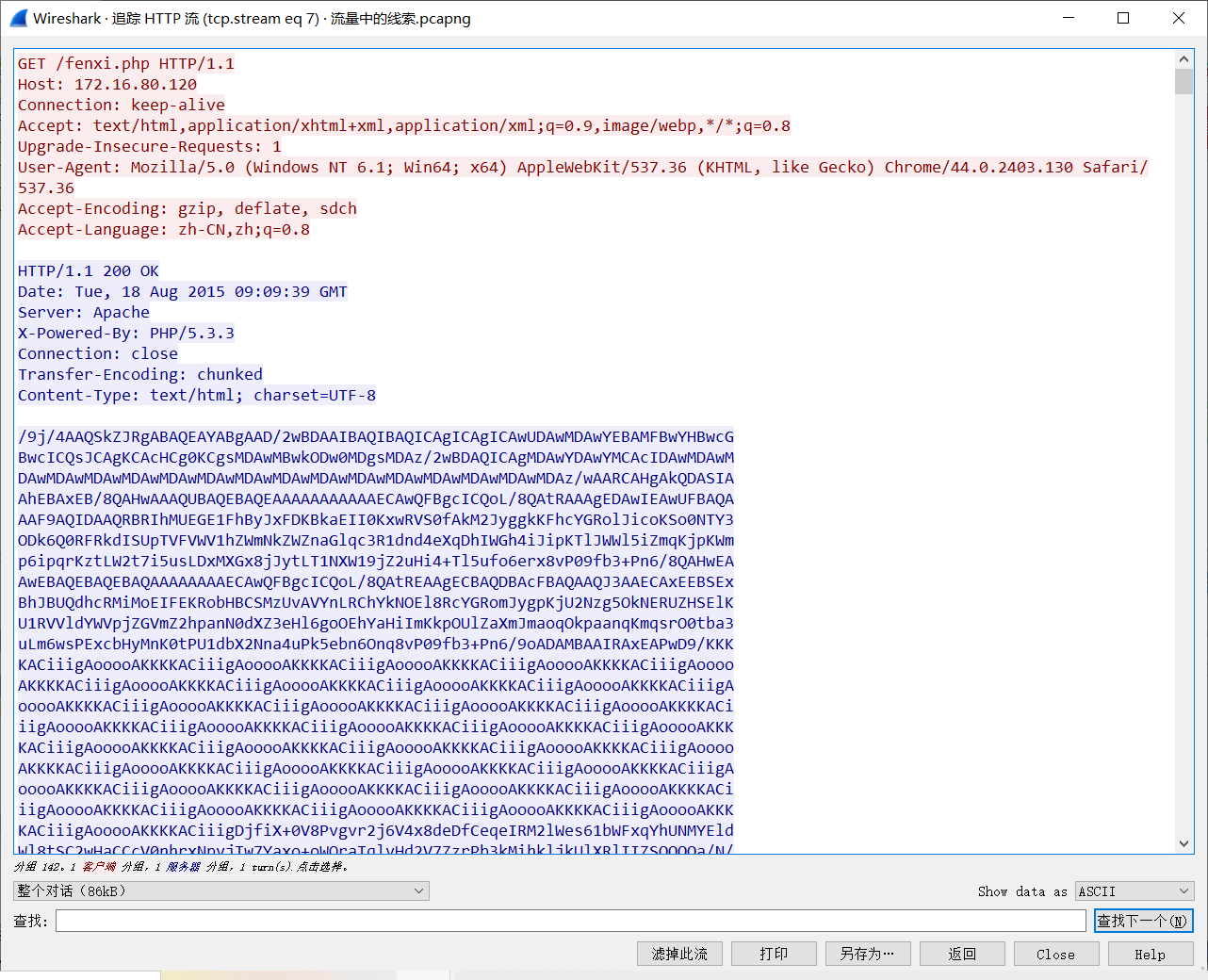
Task: Click the 打印 print button
Action: pos(774,954)
